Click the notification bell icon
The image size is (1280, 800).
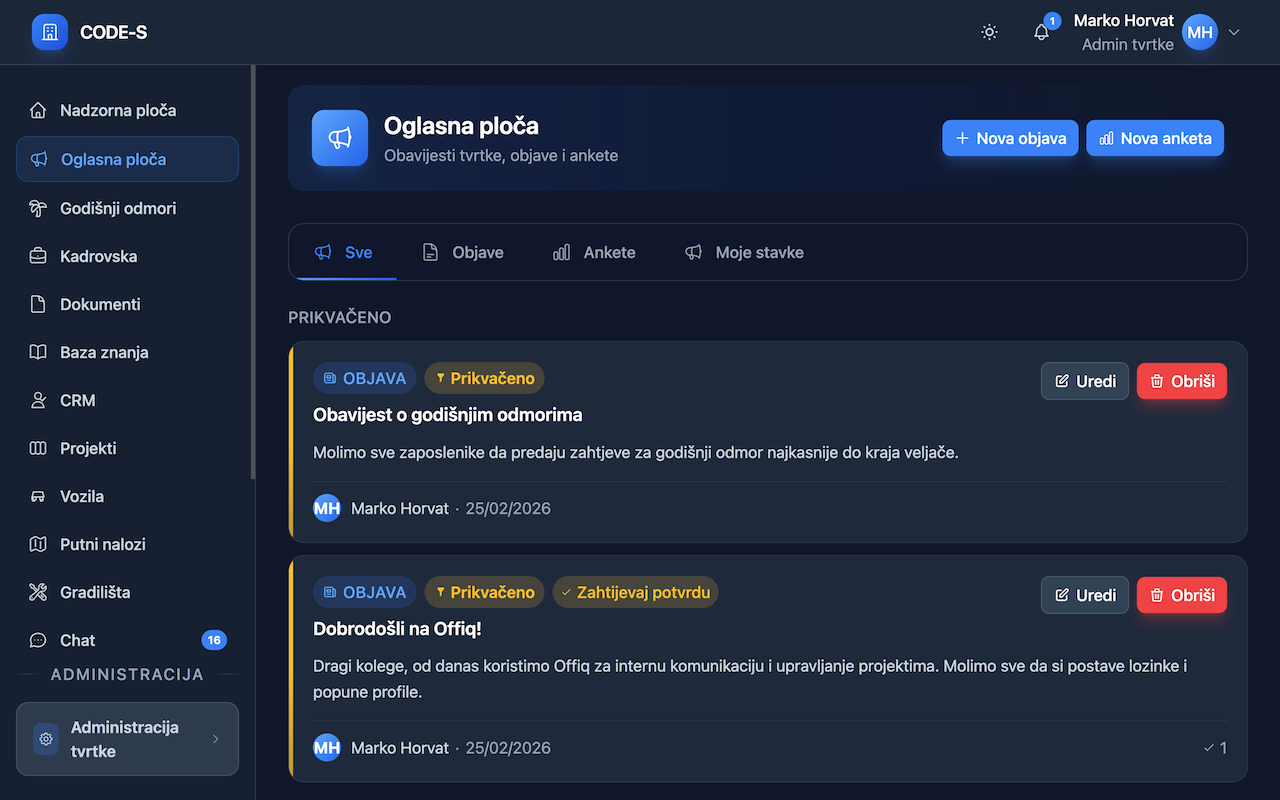pos(1041,32)
